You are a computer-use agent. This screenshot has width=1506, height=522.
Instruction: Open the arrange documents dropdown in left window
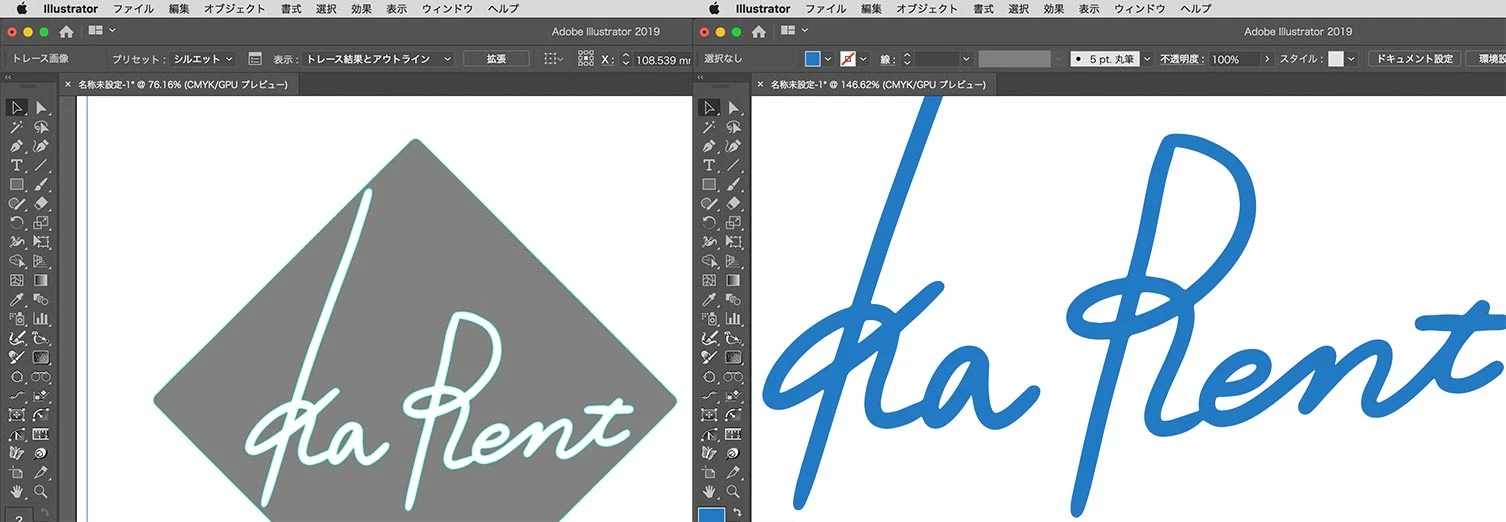pyautogui.click(x=101, y=32)
